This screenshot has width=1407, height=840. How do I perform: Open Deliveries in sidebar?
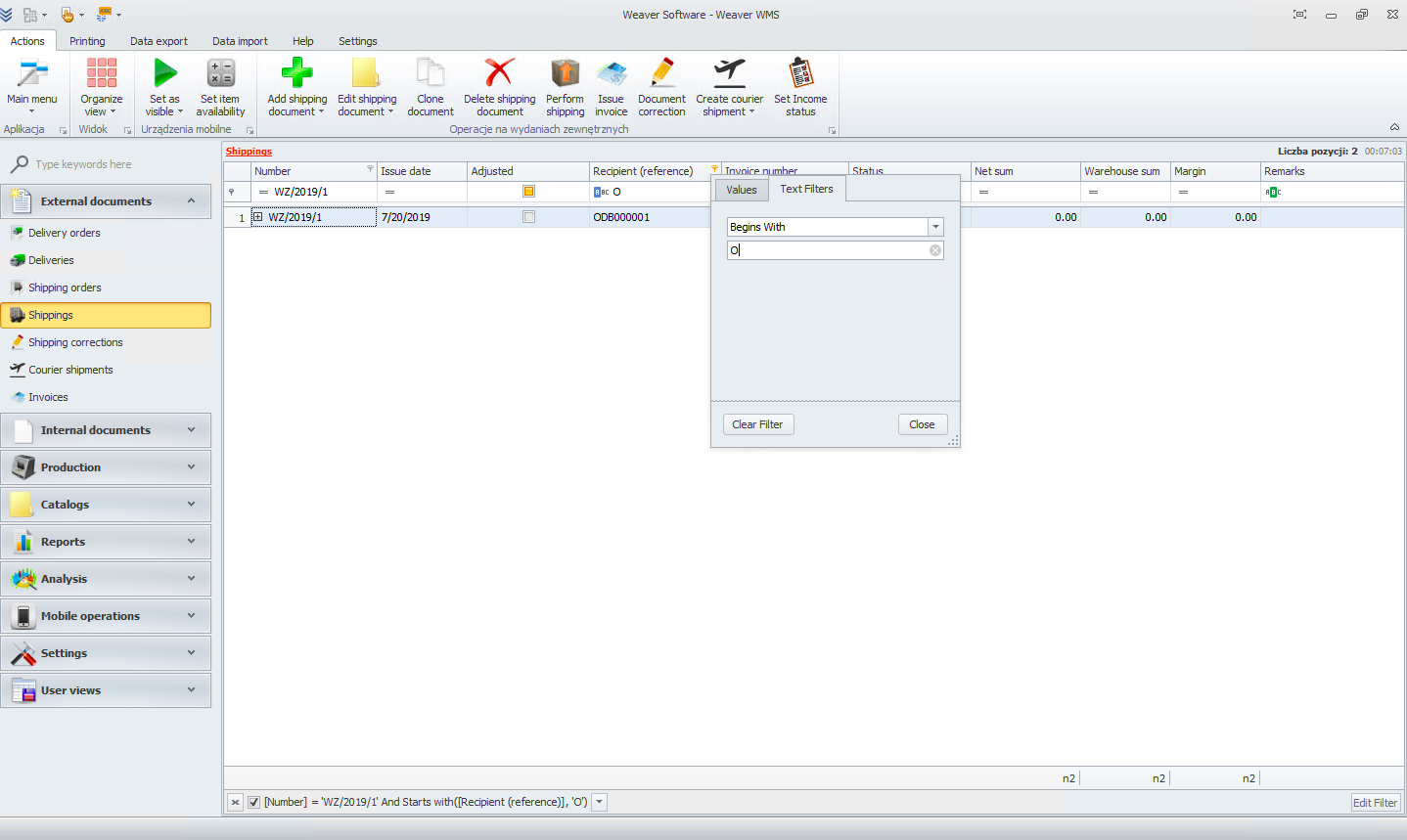[106, 260]
